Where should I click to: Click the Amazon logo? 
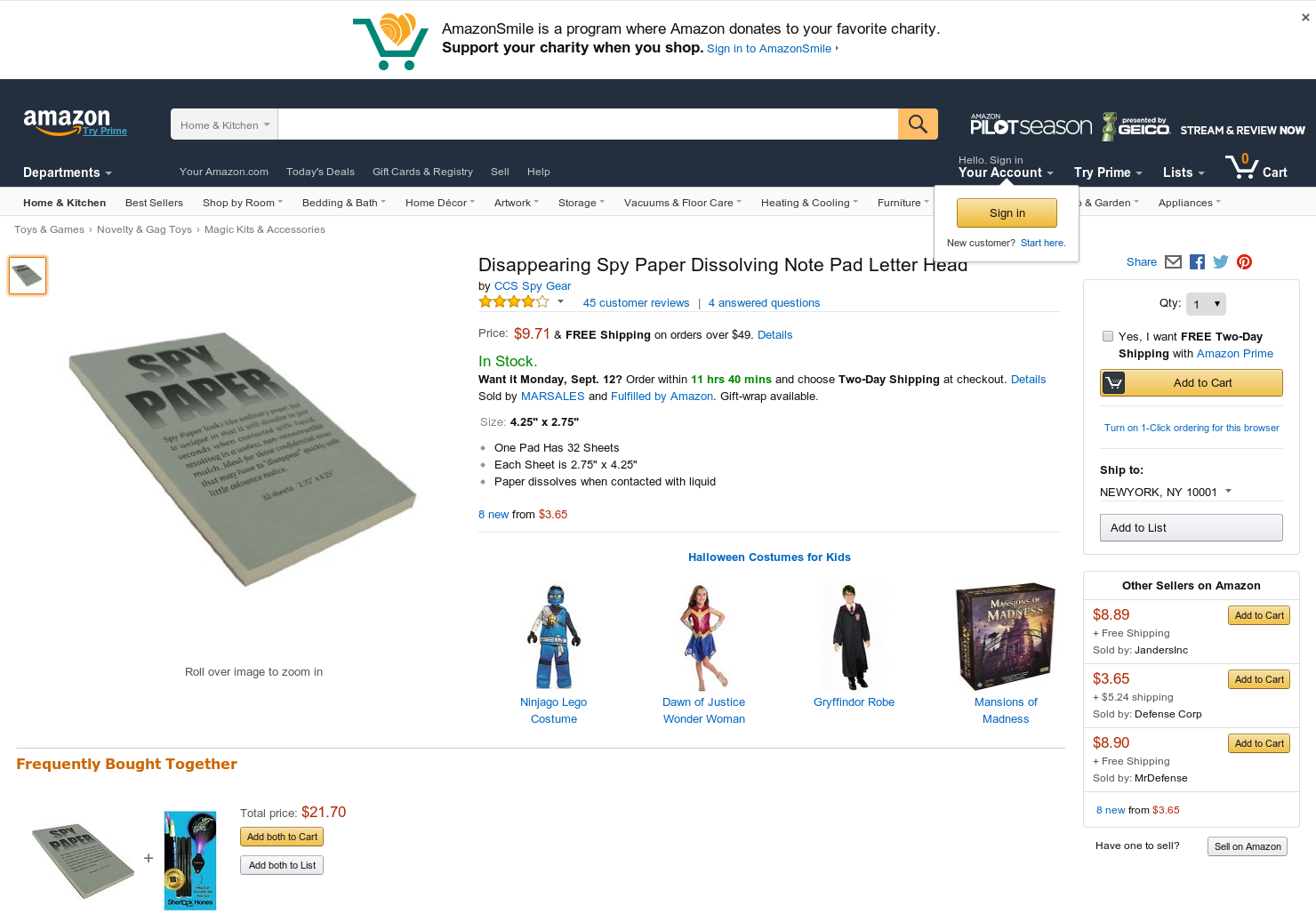tap(67, 123)
